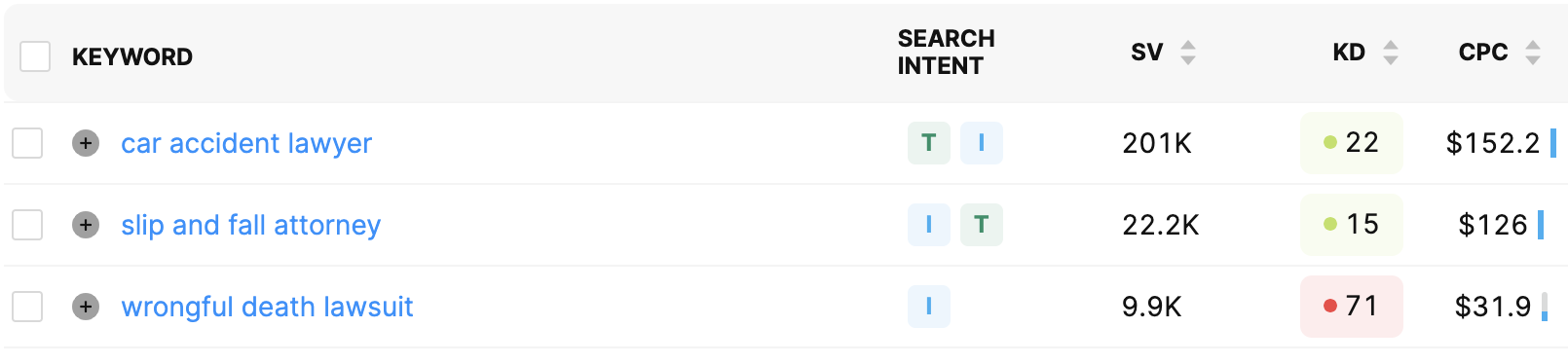The height and width of the screenshot is (364, 1568).
Task: Open the car accident lawyer keyword link
Action: [246, 143]
